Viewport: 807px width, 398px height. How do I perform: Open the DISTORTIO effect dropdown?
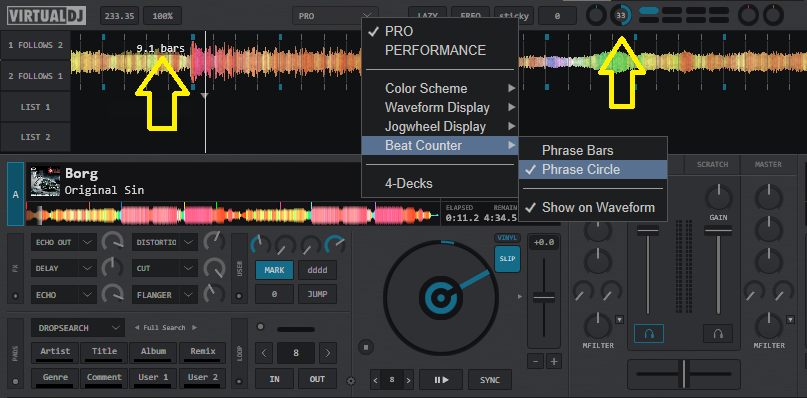pos(189,242)
